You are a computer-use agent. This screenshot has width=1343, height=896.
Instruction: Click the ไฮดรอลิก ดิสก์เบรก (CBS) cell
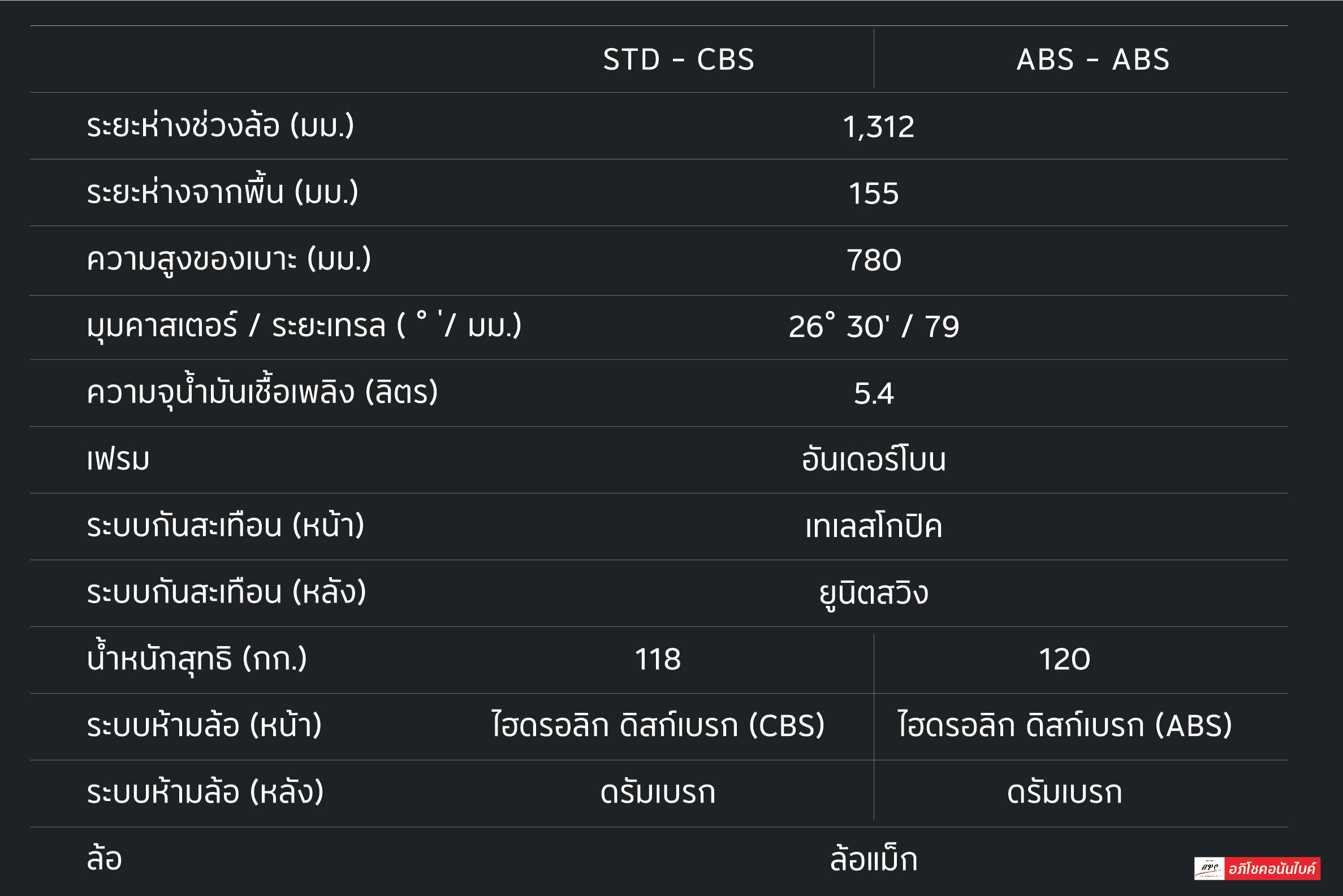tap(658, 726)
